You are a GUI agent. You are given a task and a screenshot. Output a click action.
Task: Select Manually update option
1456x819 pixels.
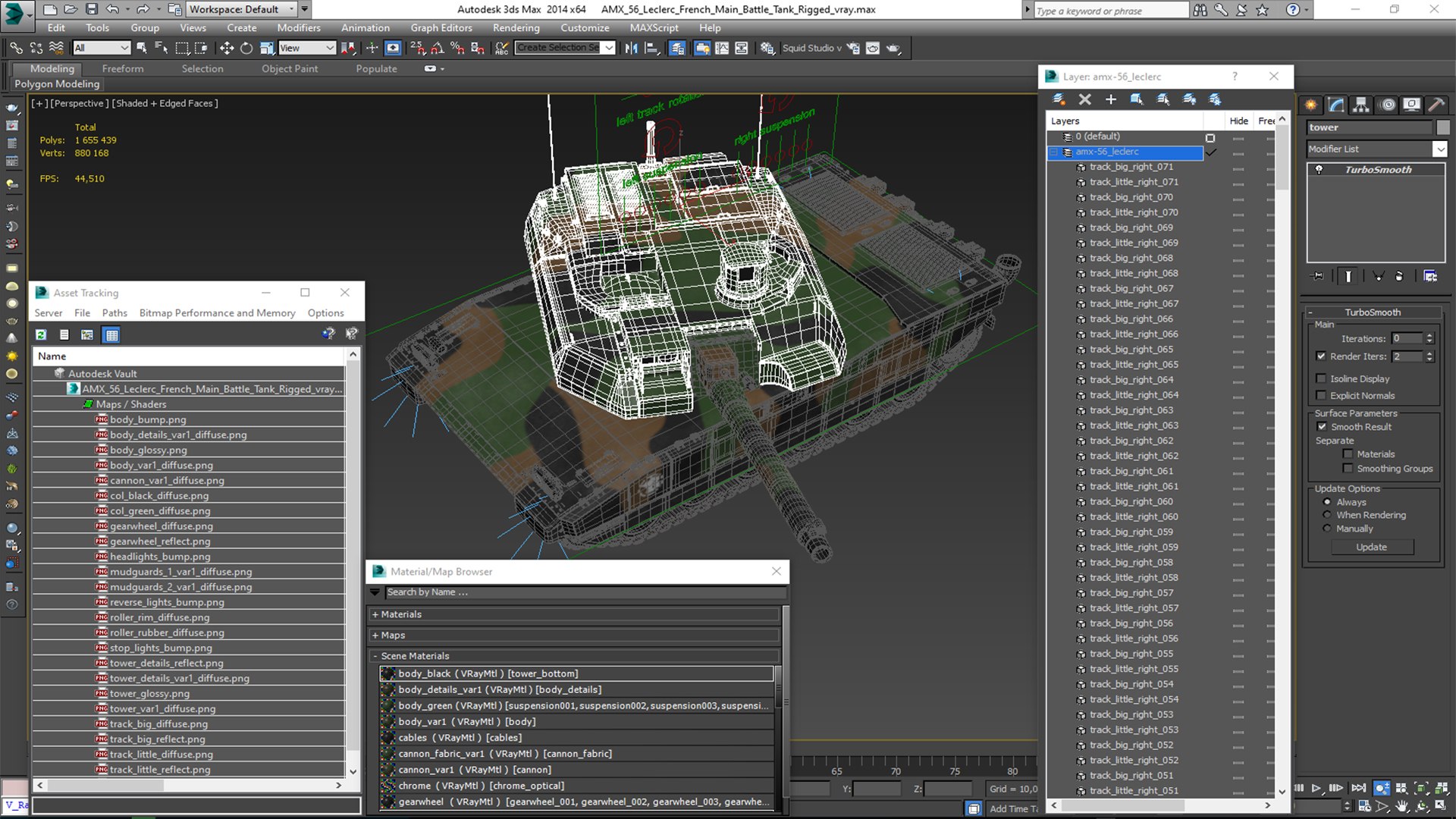tap(1327, 529)
